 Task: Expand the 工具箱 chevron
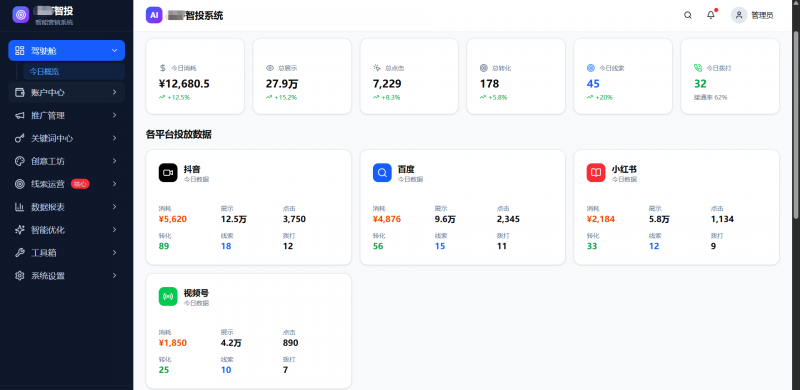click(114, 253)
